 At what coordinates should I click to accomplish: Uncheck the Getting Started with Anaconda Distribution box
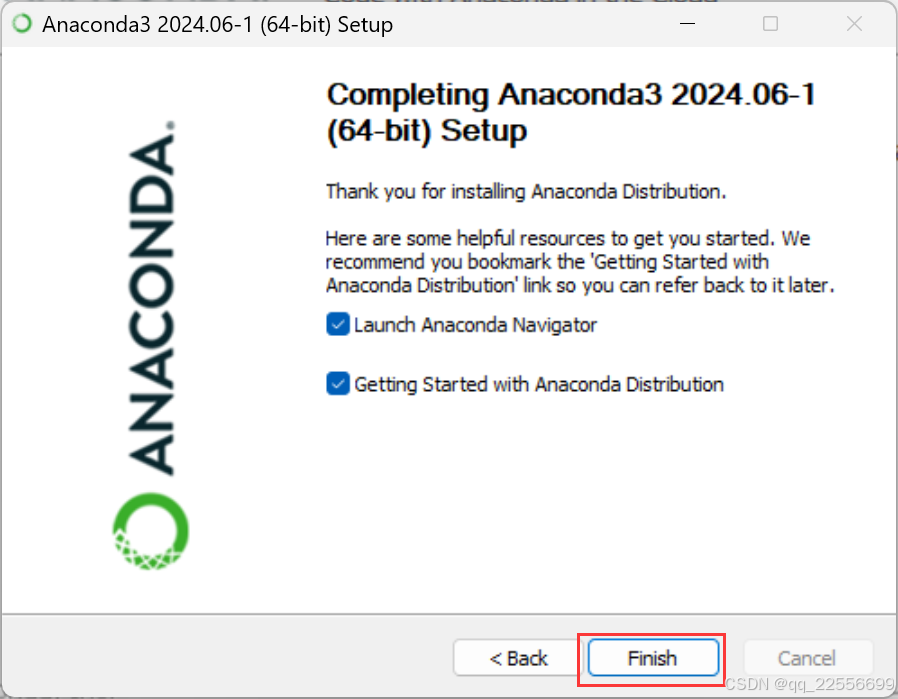pyautogui.click(x=338, y=384)
